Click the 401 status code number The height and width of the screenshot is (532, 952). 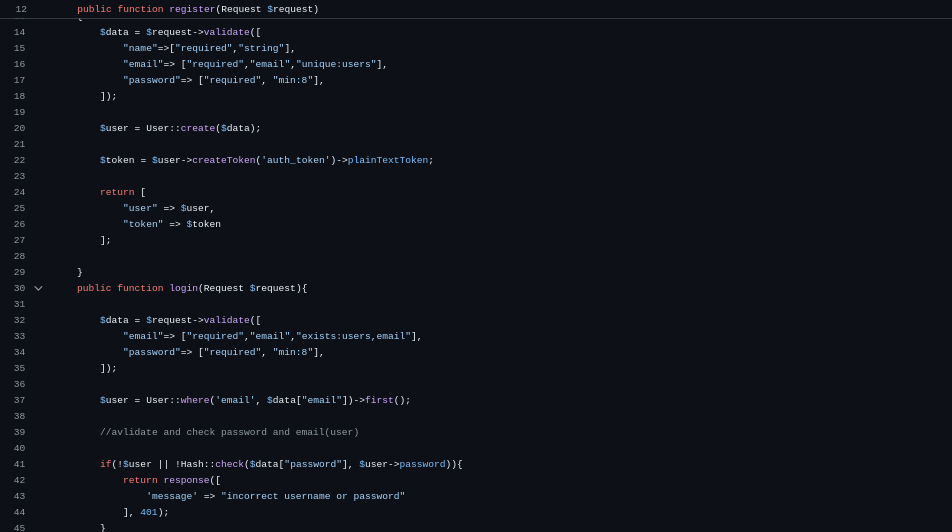[x=148, y=512]
